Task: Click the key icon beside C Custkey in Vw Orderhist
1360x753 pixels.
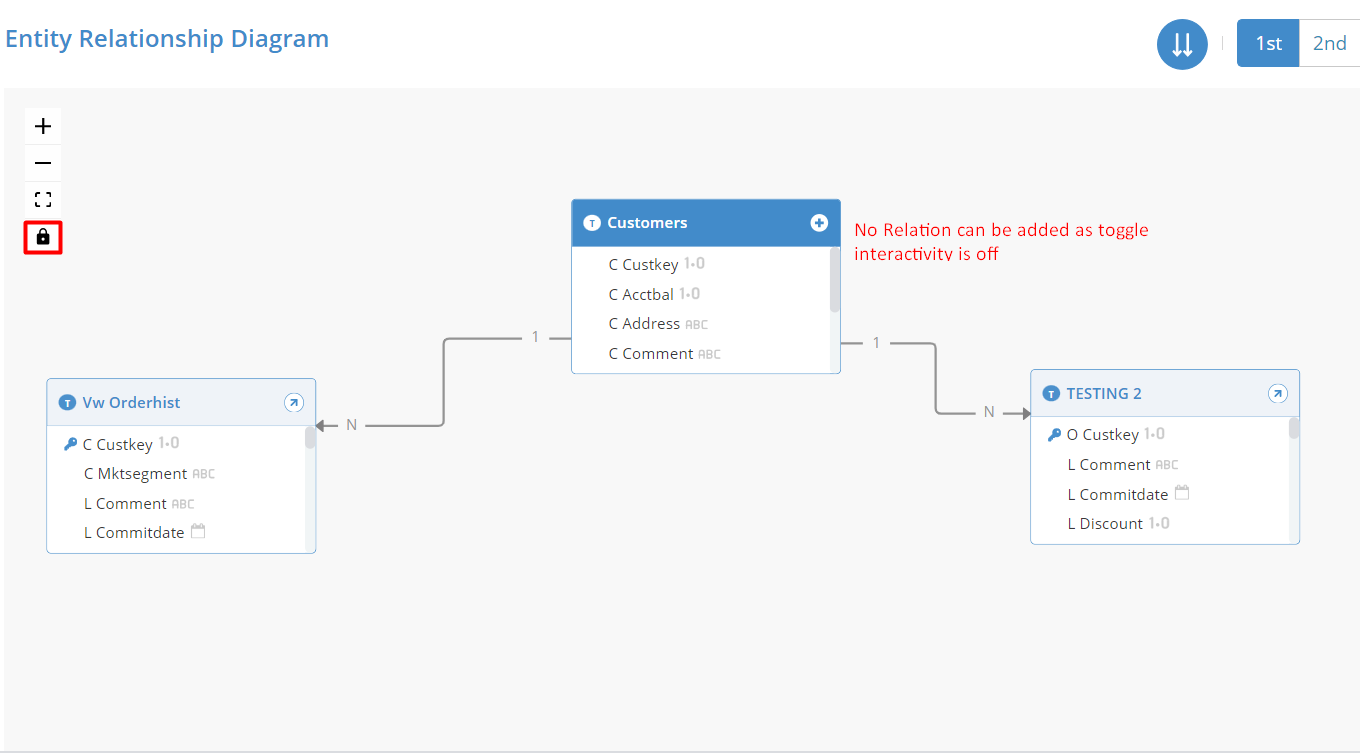Action: pos(70,443)
